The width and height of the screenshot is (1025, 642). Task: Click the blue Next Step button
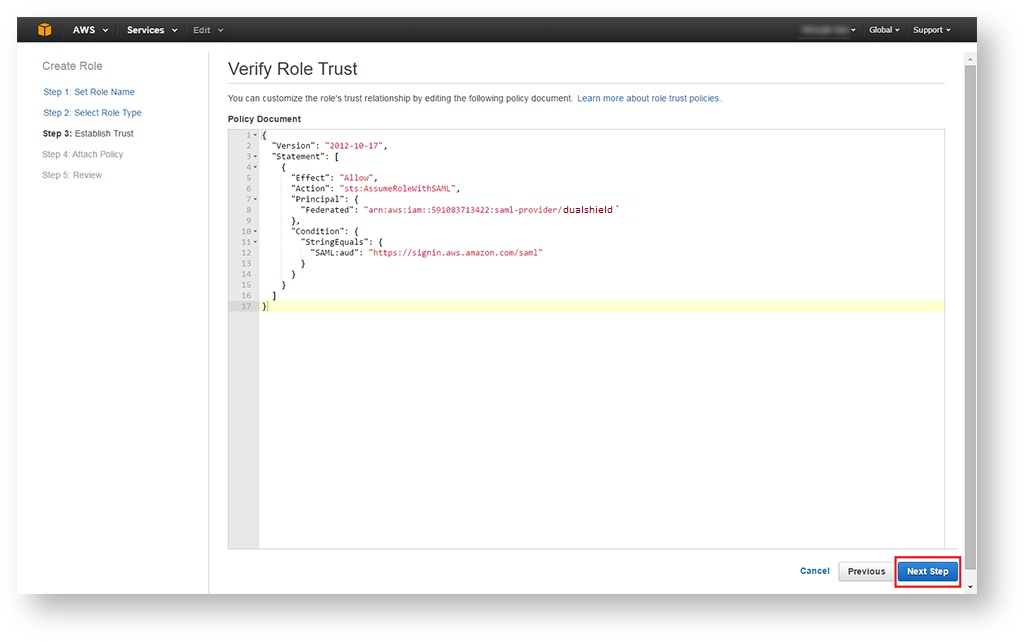[x=927, y=572]
